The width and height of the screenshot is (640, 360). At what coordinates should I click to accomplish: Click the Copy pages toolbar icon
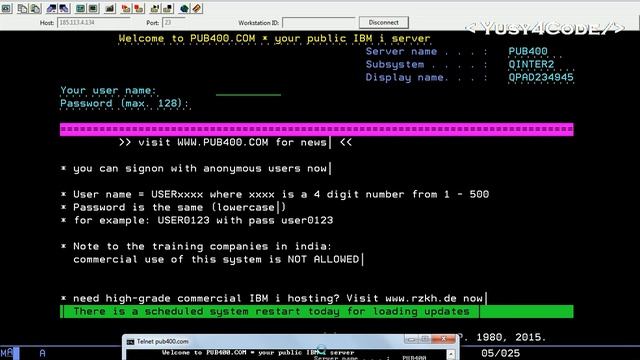tap(23, 8)
